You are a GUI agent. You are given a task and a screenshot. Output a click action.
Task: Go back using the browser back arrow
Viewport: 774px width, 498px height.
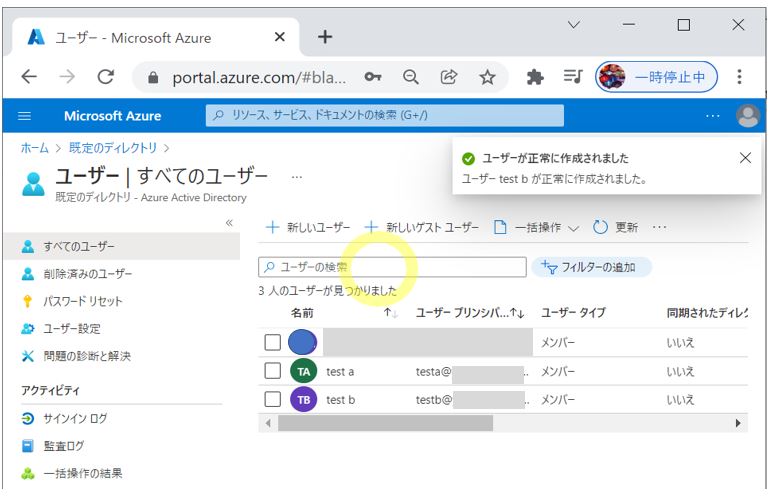29,77
